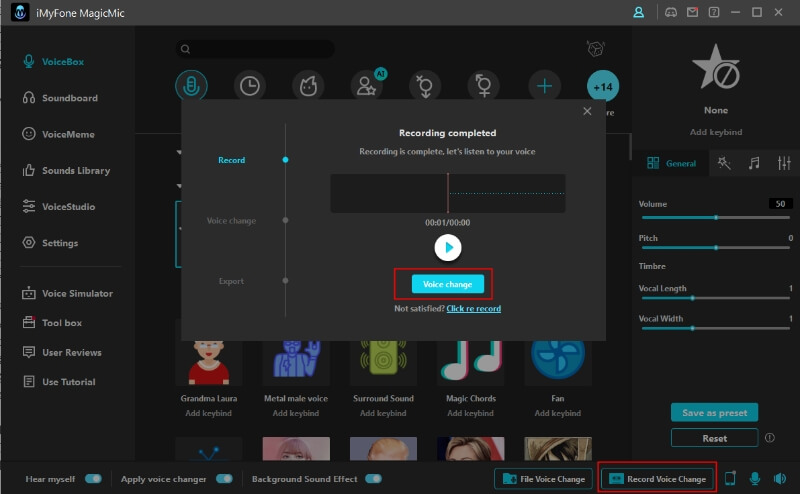Image resolution: width=800 pixels, height=494 pixels.
Task: Click Record Voice Change button
Action: click(x=658, y=479)
